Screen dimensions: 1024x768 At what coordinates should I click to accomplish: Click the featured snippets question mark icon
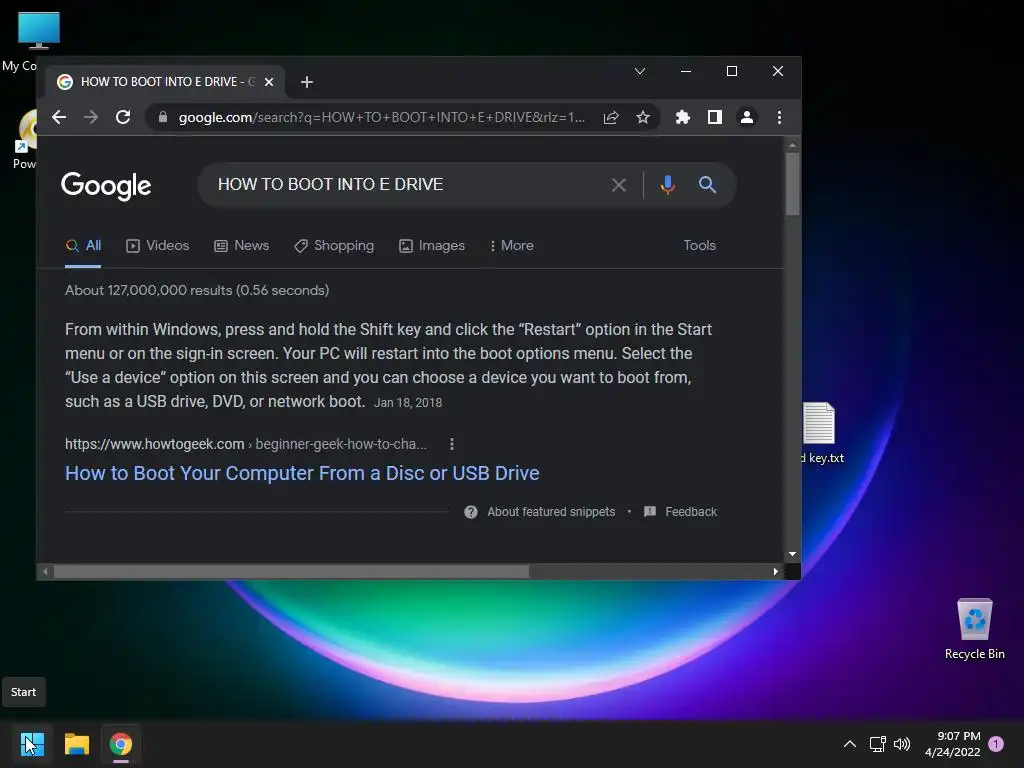pyautogui.click(x=471, y=512)
